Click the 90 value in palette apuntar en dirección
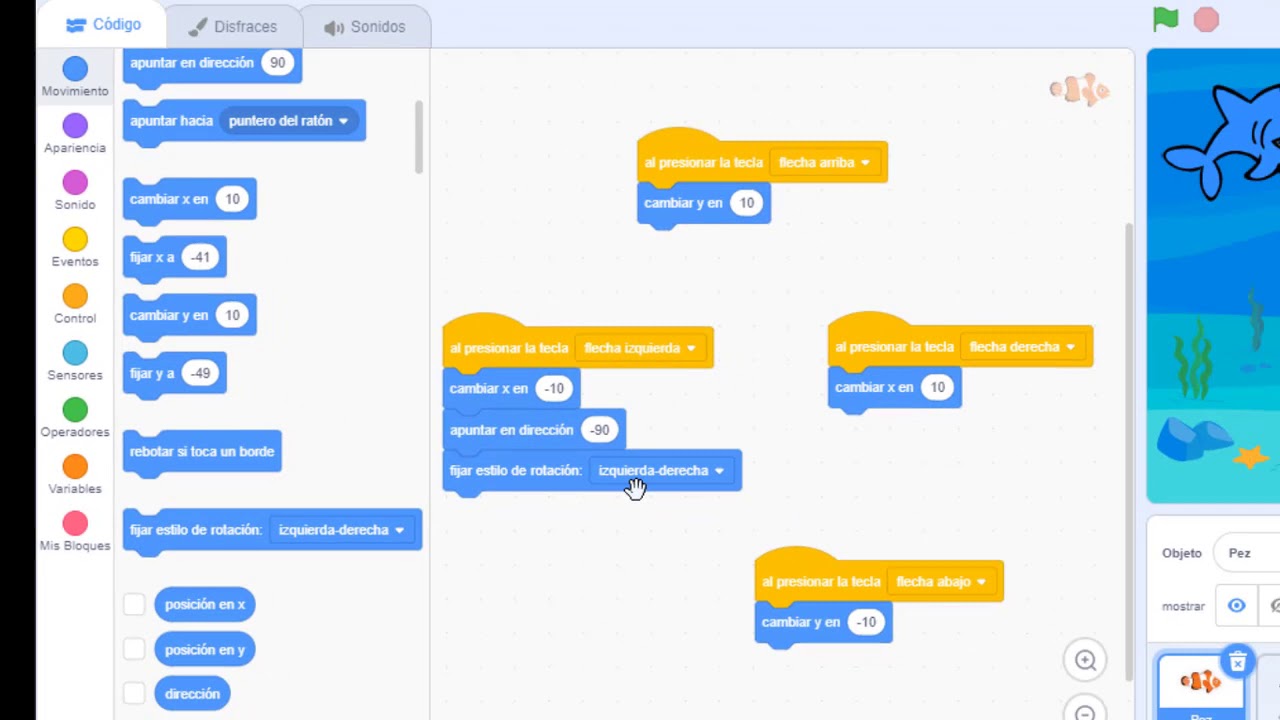Screen dimensions: 1280x720 click(277, 62)
